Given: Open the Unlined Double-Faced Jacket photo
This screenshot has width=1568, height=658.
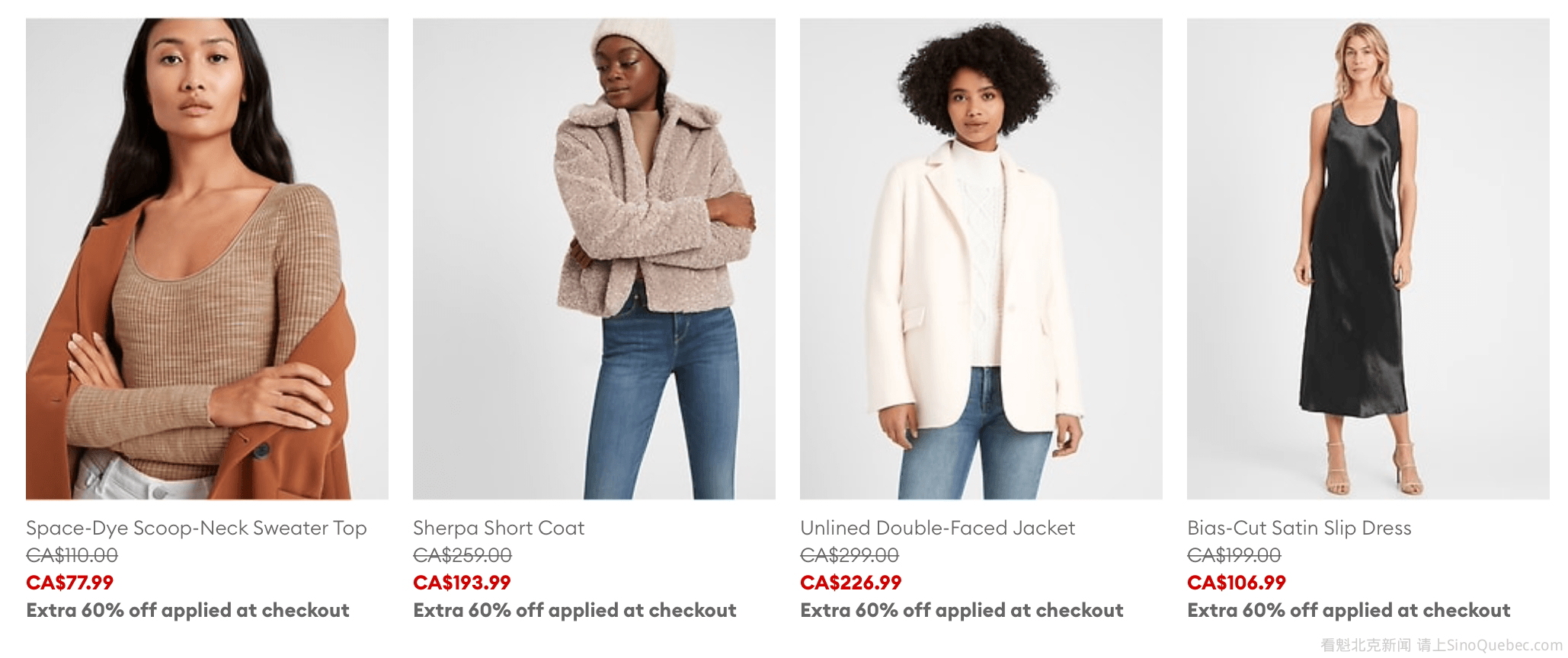Looking at the screenshot, I should 981,259.
